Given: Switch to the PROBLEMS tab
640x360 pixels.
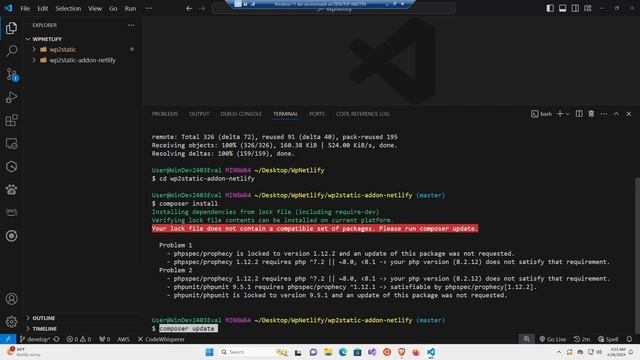Looking at the screenshot, I should click(x=165, y=114).
